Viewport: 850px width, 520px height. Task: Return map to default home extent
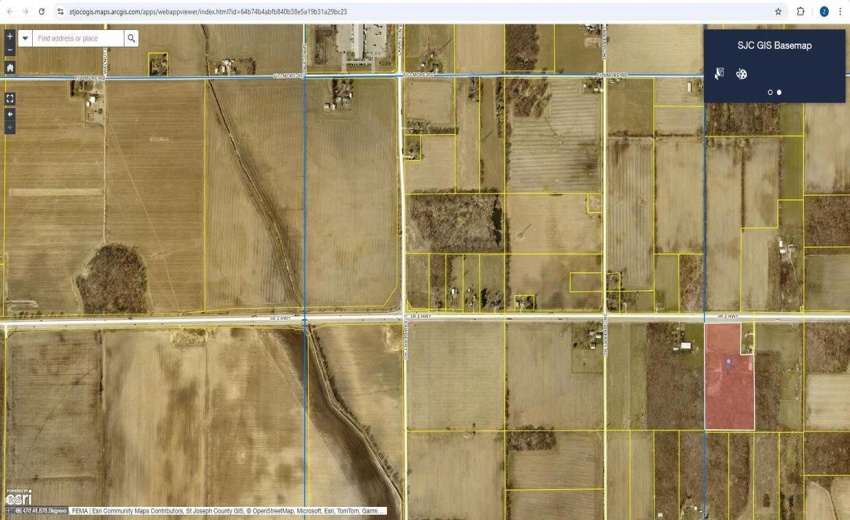[x=10, y=68]
